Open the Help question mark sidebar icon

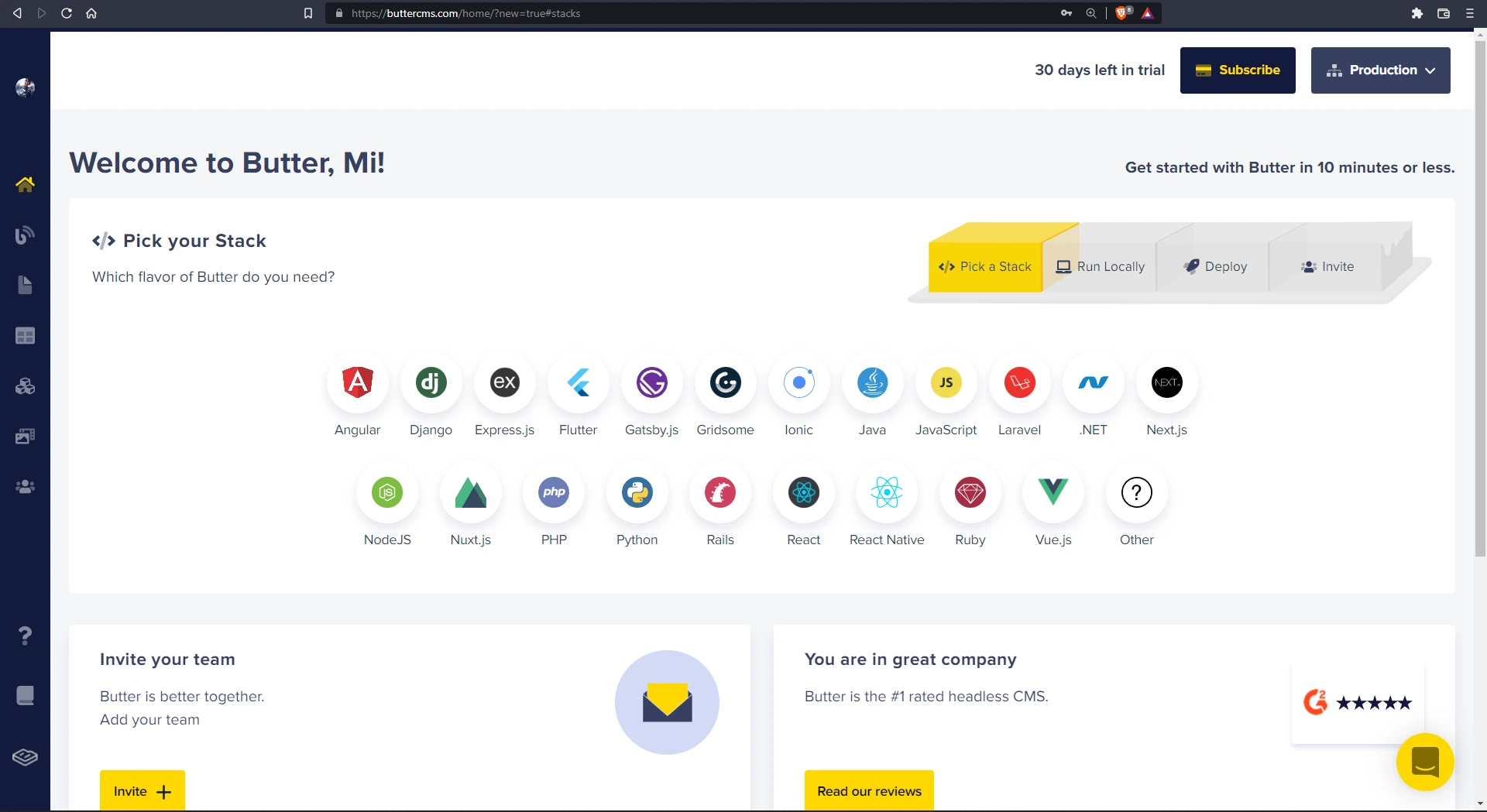click(x=25, y=636)
